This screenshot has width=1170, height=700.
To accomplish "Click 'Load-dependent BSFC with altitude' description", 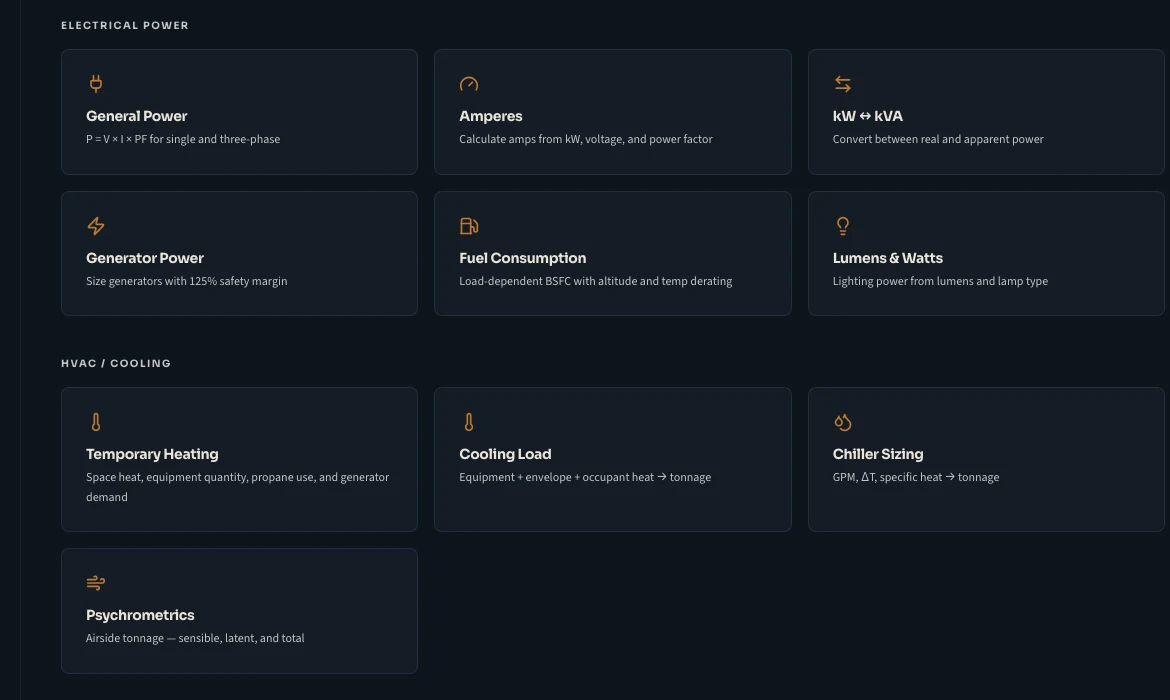I will point(595,281).
